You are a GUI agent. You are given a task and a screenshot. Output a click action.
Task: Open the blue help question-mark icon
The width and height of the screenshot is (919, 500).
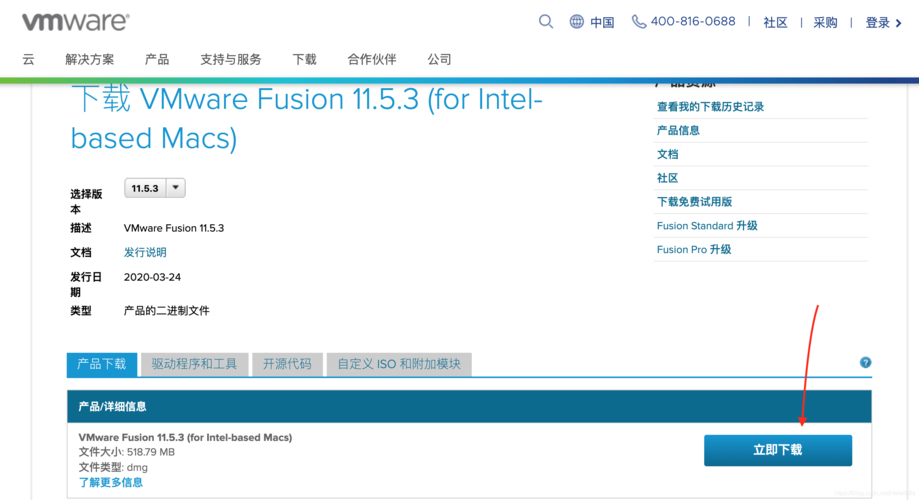[865, 362]
